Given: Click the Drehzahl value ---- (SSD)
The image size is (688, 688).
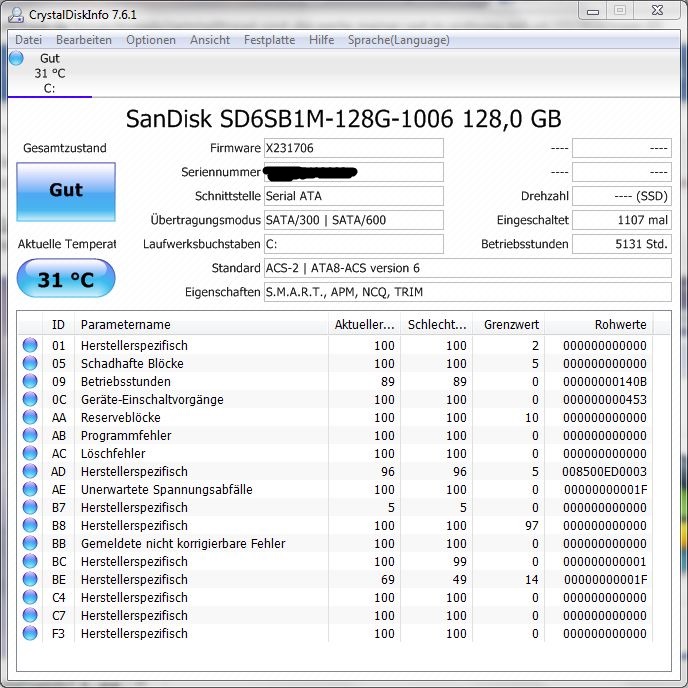Looking at the screenshot, I should click(622, 196).
